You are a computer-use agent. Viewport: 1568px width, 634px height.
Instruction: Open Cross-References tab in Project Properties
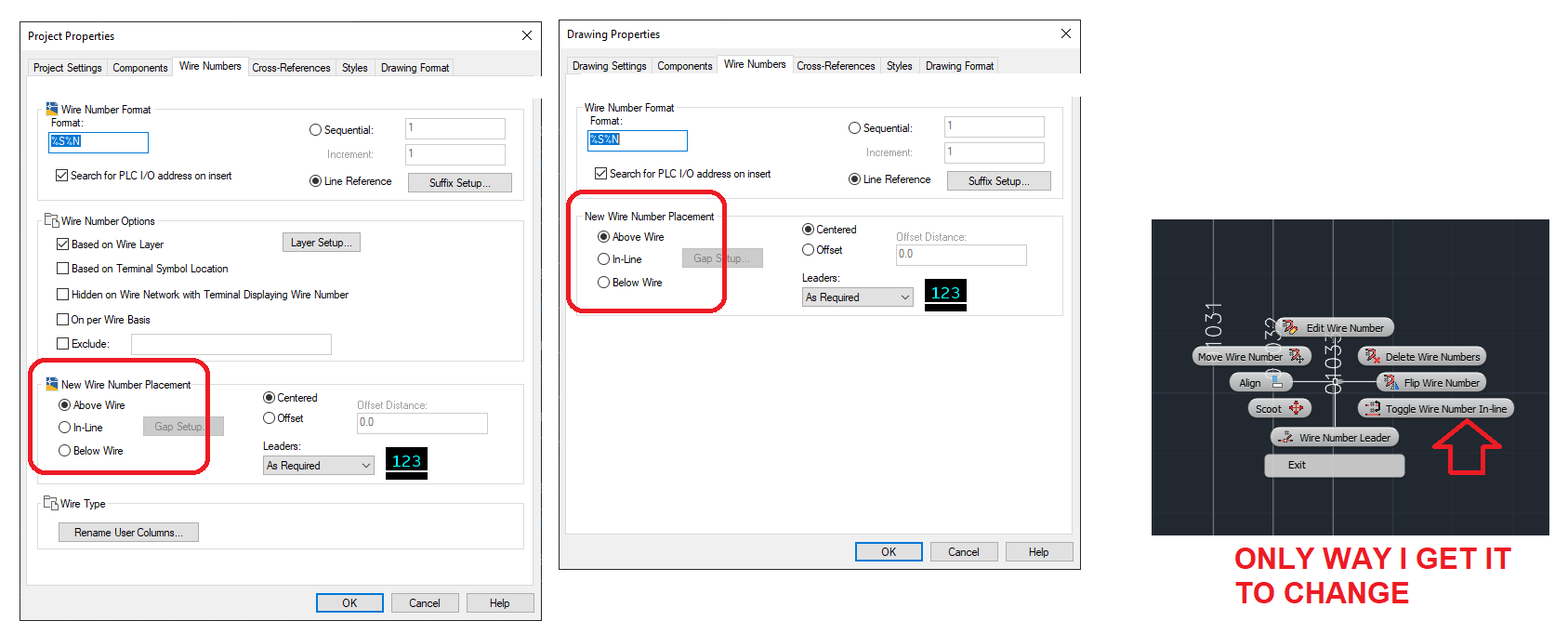(291, 68)
